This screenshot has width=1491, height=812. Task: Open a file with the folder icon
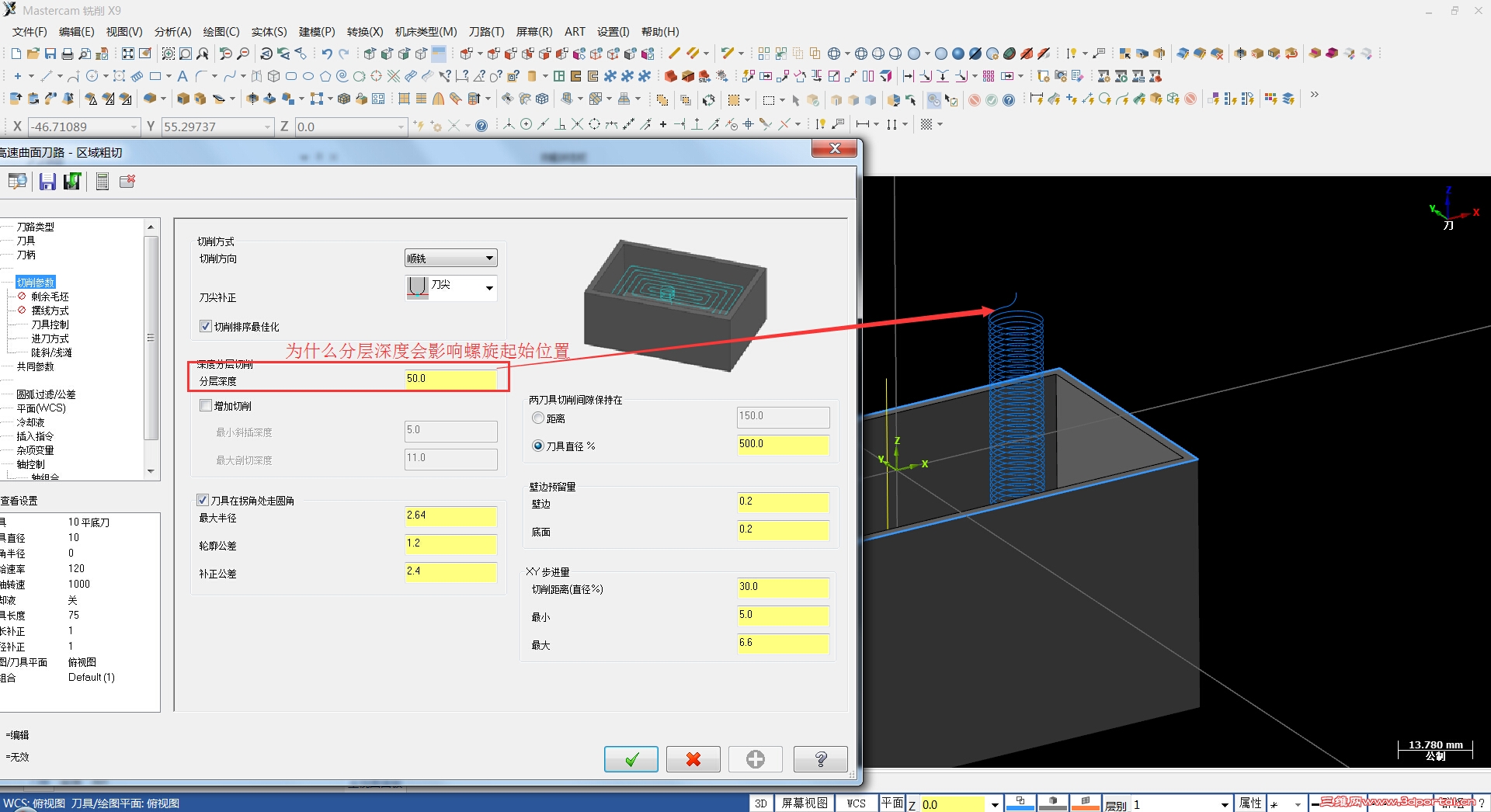(33, 54)
